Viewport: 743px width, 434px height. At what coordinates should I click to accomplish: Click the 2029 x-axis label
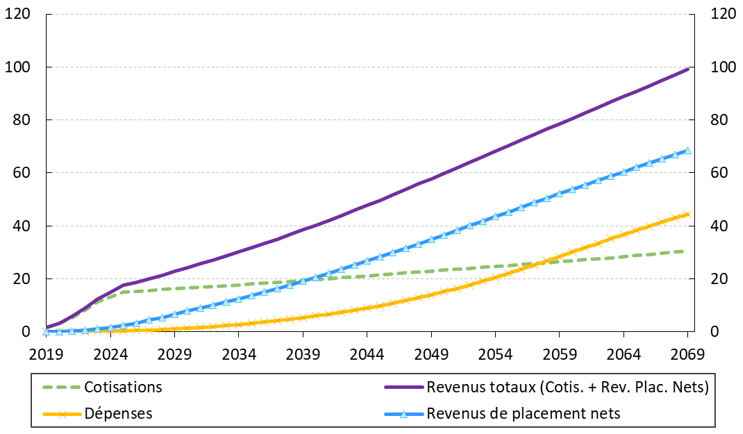(x=174, y=354)
